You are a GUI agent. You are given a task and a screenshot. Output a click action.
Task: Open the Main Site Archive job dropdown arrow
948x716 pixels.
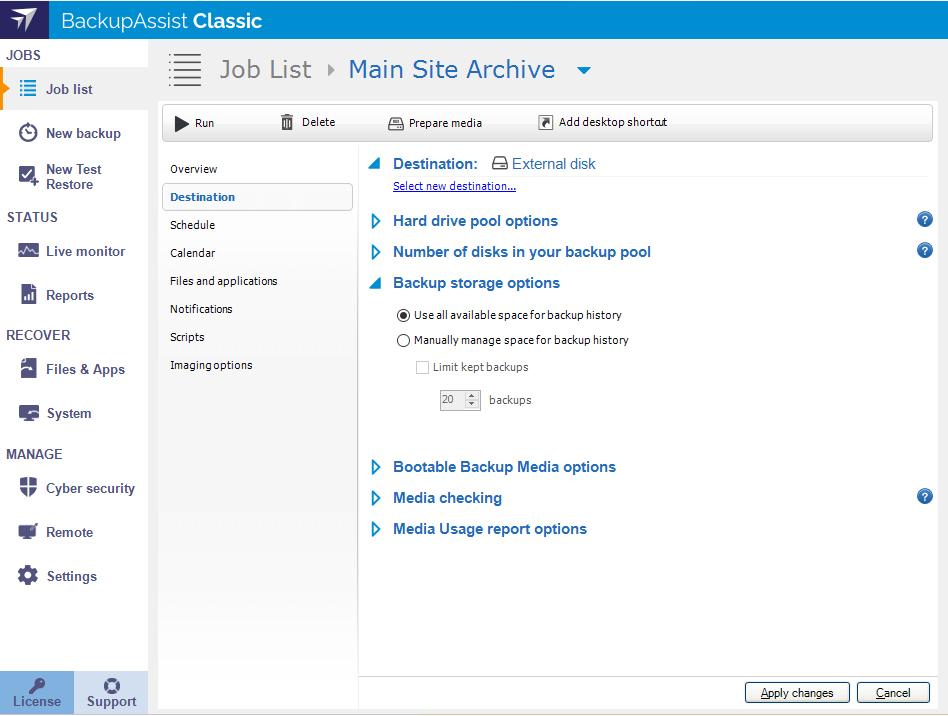(x=584, y=70)
